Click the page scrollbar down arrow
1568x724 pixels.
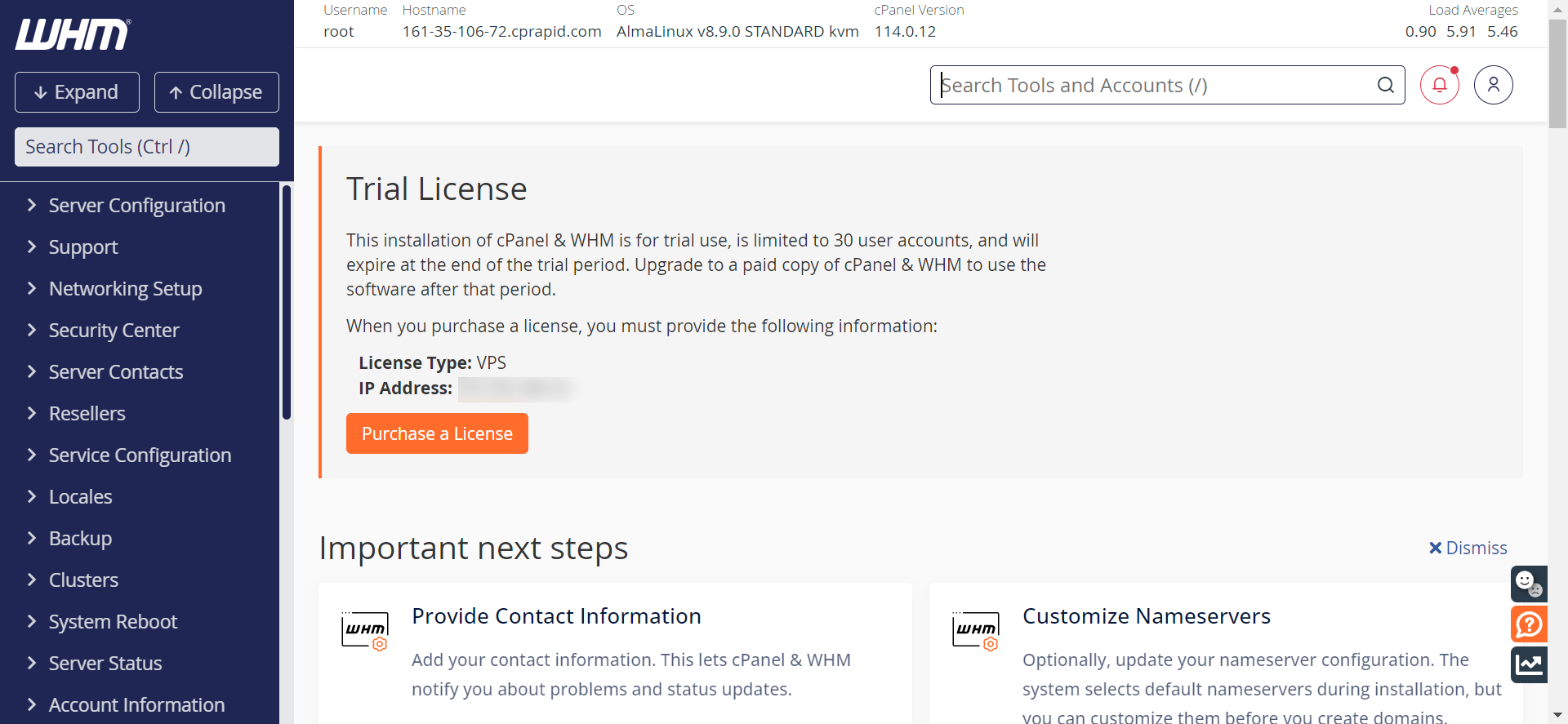click(1558, 716)
